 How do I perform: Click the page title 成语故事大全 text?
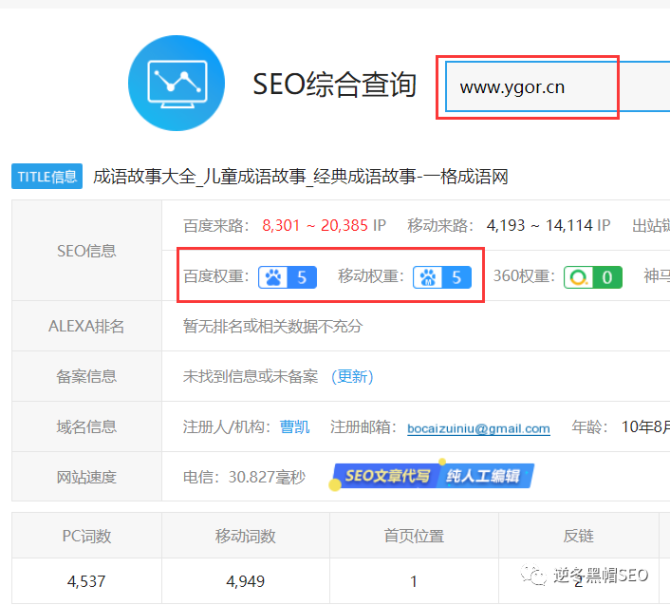coord(301,176)
